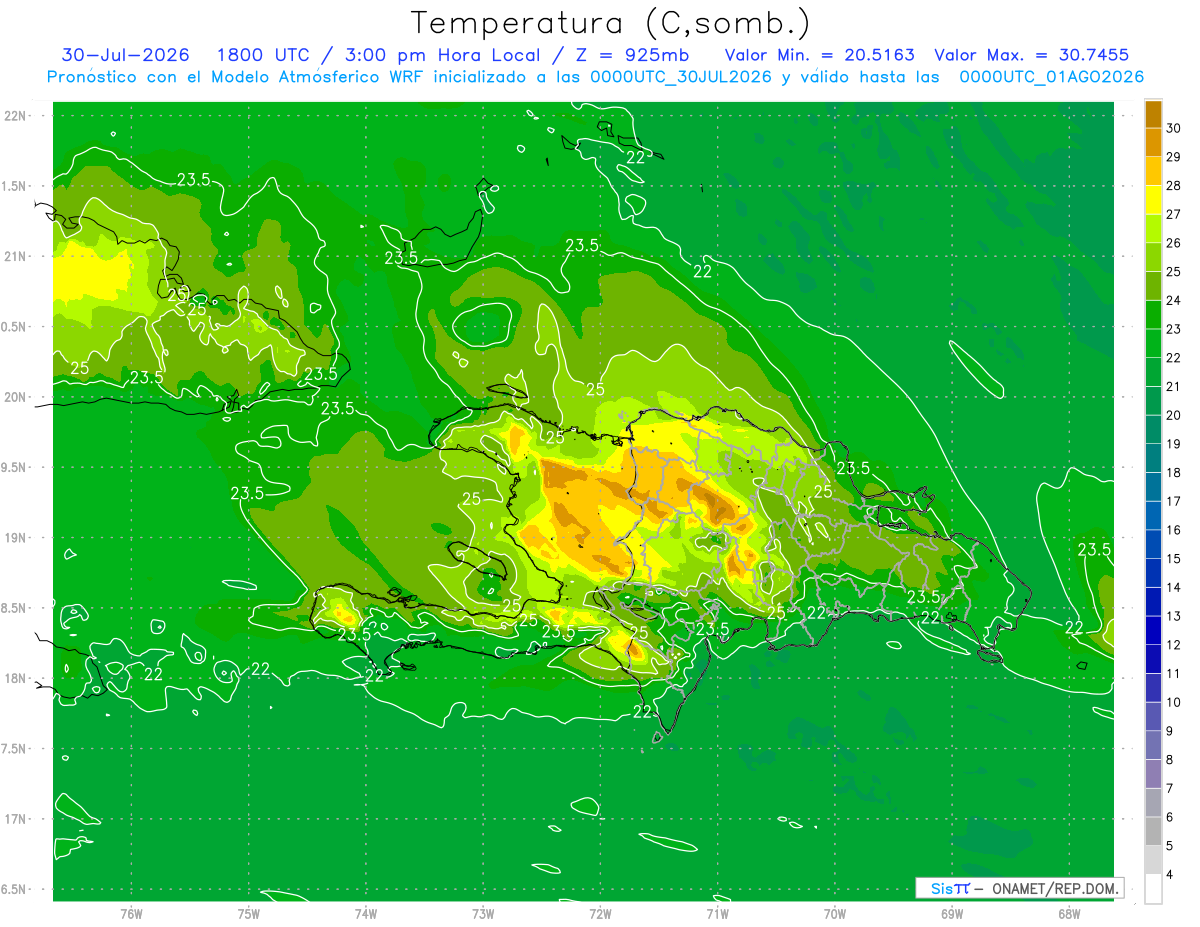Viewport: 1200px width, 927px height.
Task: Click "Valor Max. = 30.7455" in header
Action: coord(1031,55)
